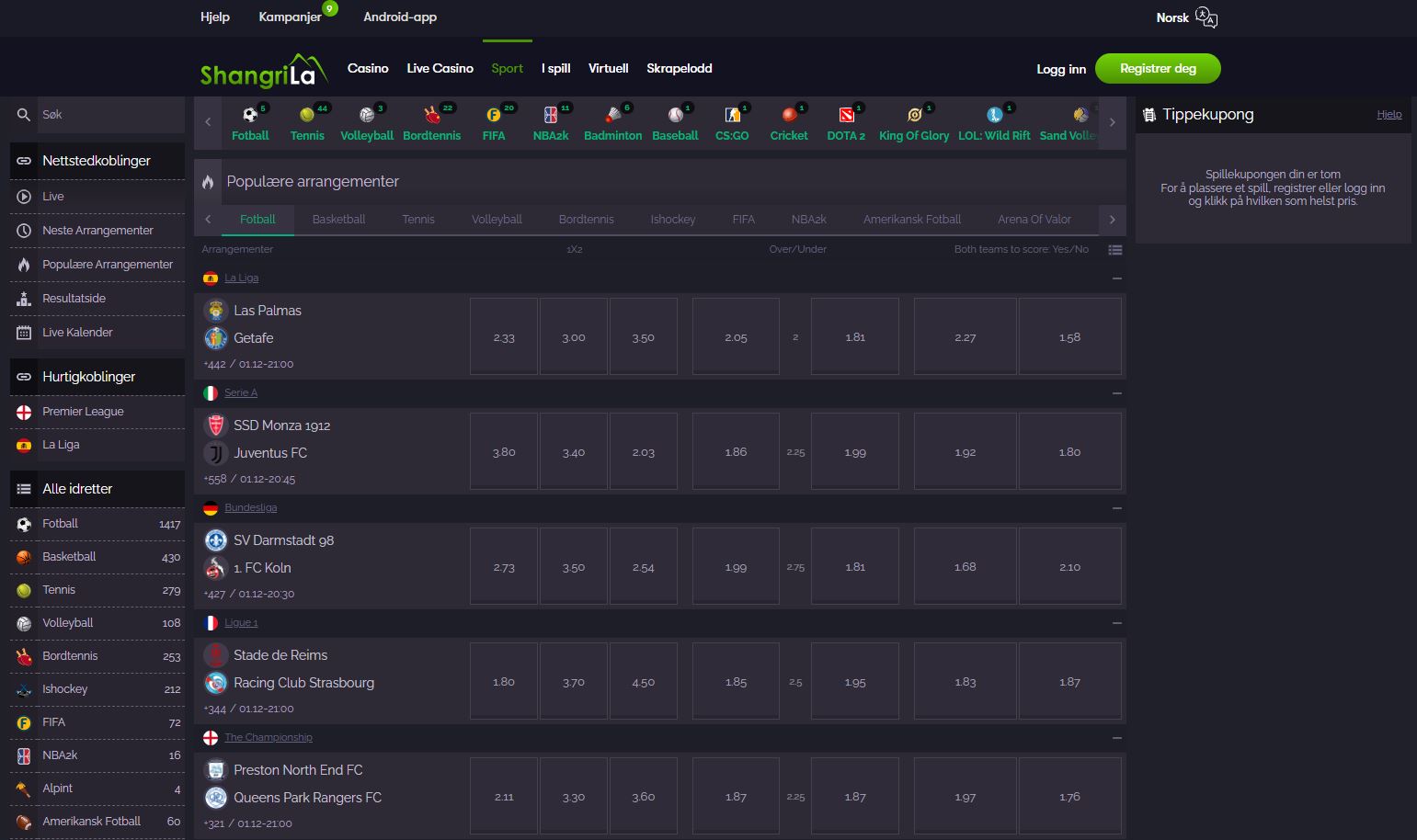Screen dimensions: 1417x840
Task: Toggle the 2.03 odds for Juventus win
Action: click(643, 452)
